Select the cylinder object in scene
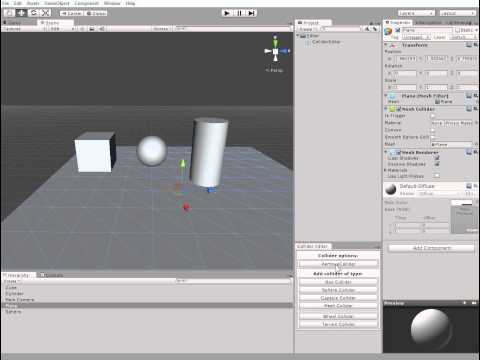 (x=209, y=152)
